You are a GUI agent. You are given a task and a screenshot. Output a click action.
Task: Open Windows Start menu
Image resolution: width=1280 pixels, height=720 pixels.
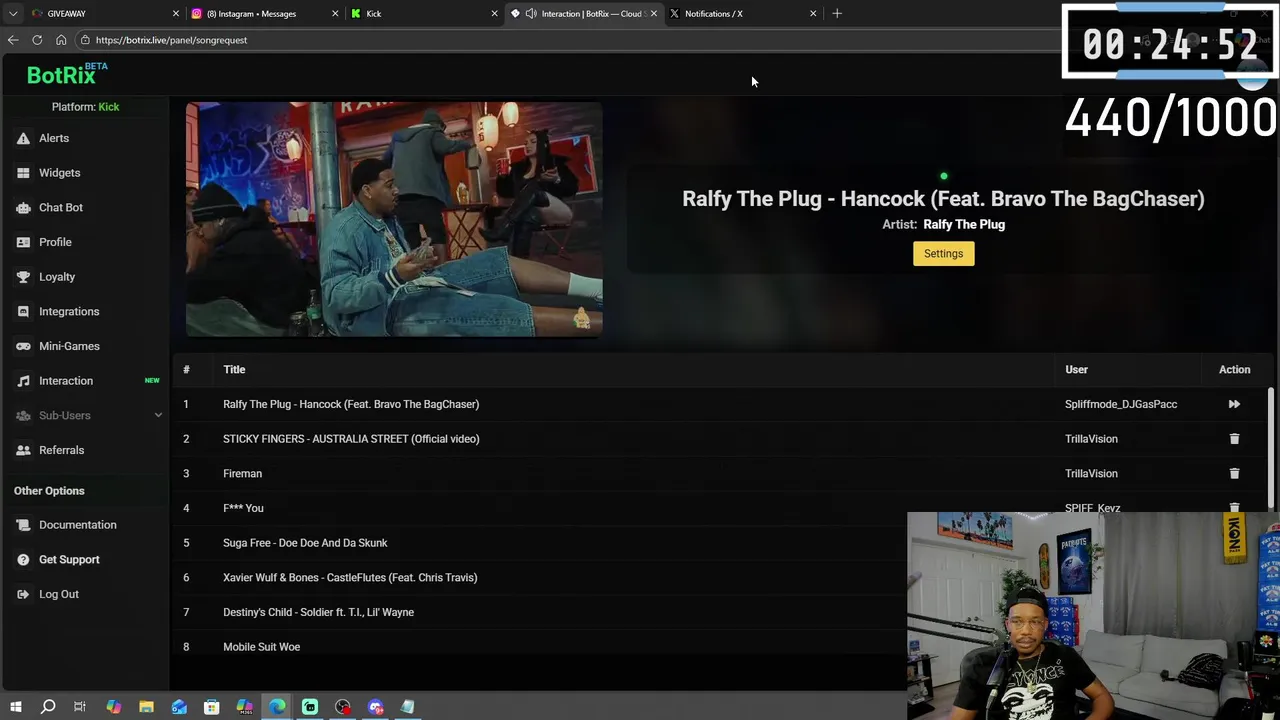(x=15, y=707)
